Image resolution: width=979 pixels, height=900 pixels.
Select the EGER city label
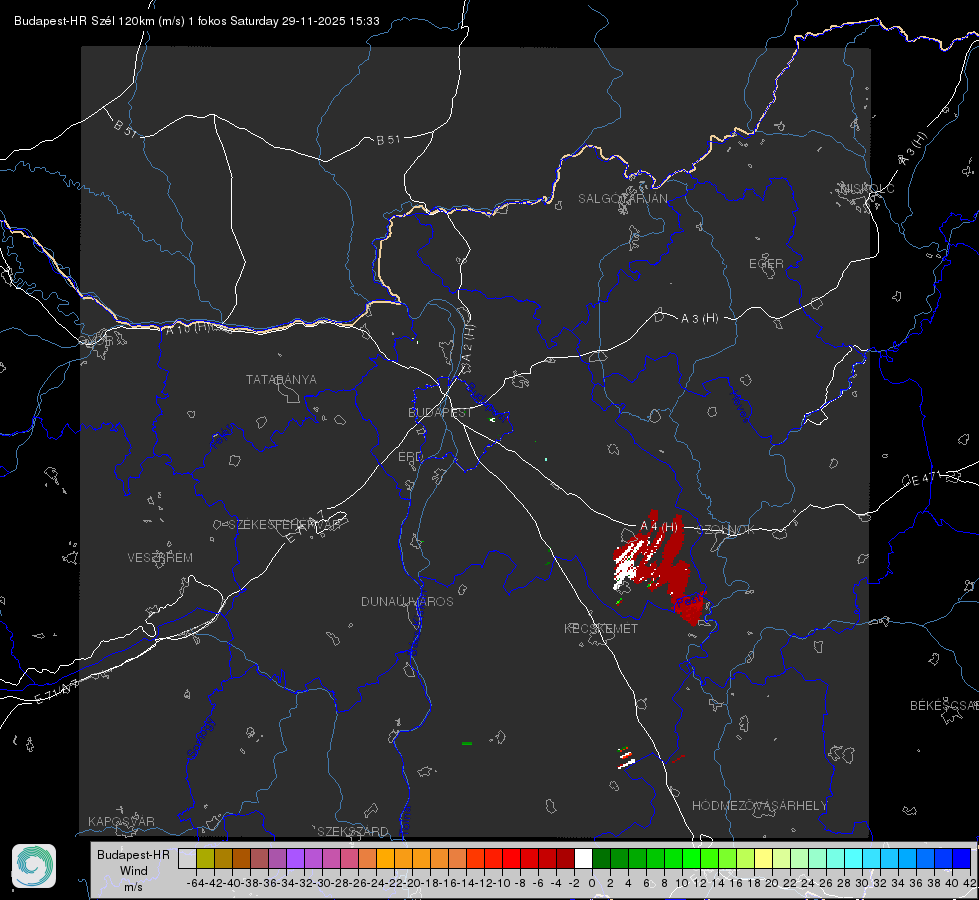point(766,264)
